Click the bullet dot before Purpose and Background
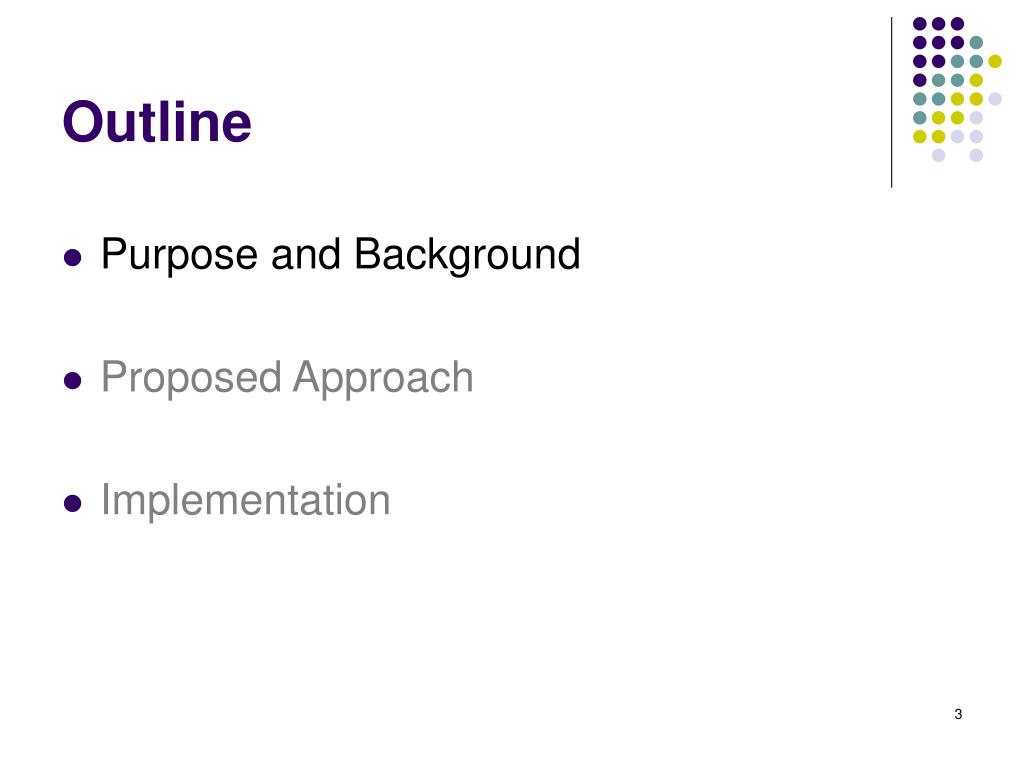This screenshot has width=1024, height=768. pyautogui.click(x=72, y=257)
